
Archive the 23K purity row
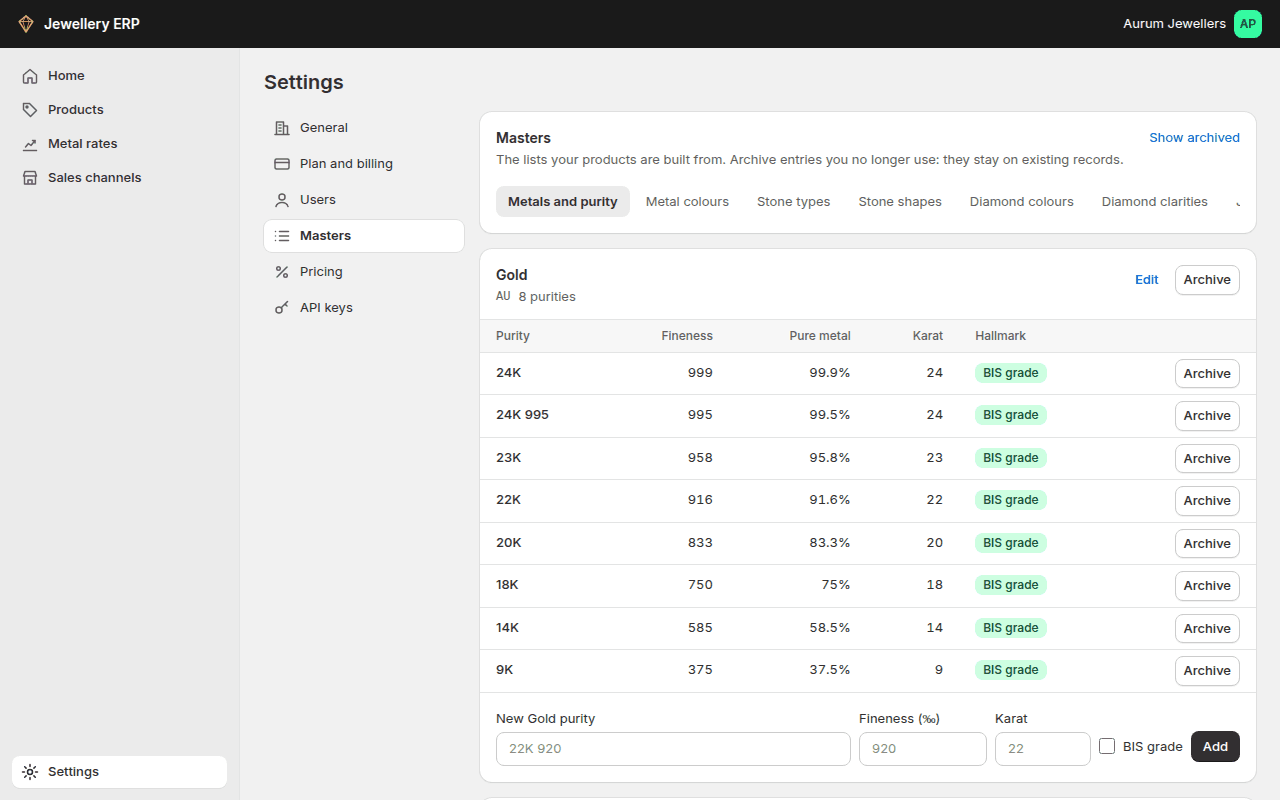1207,459
